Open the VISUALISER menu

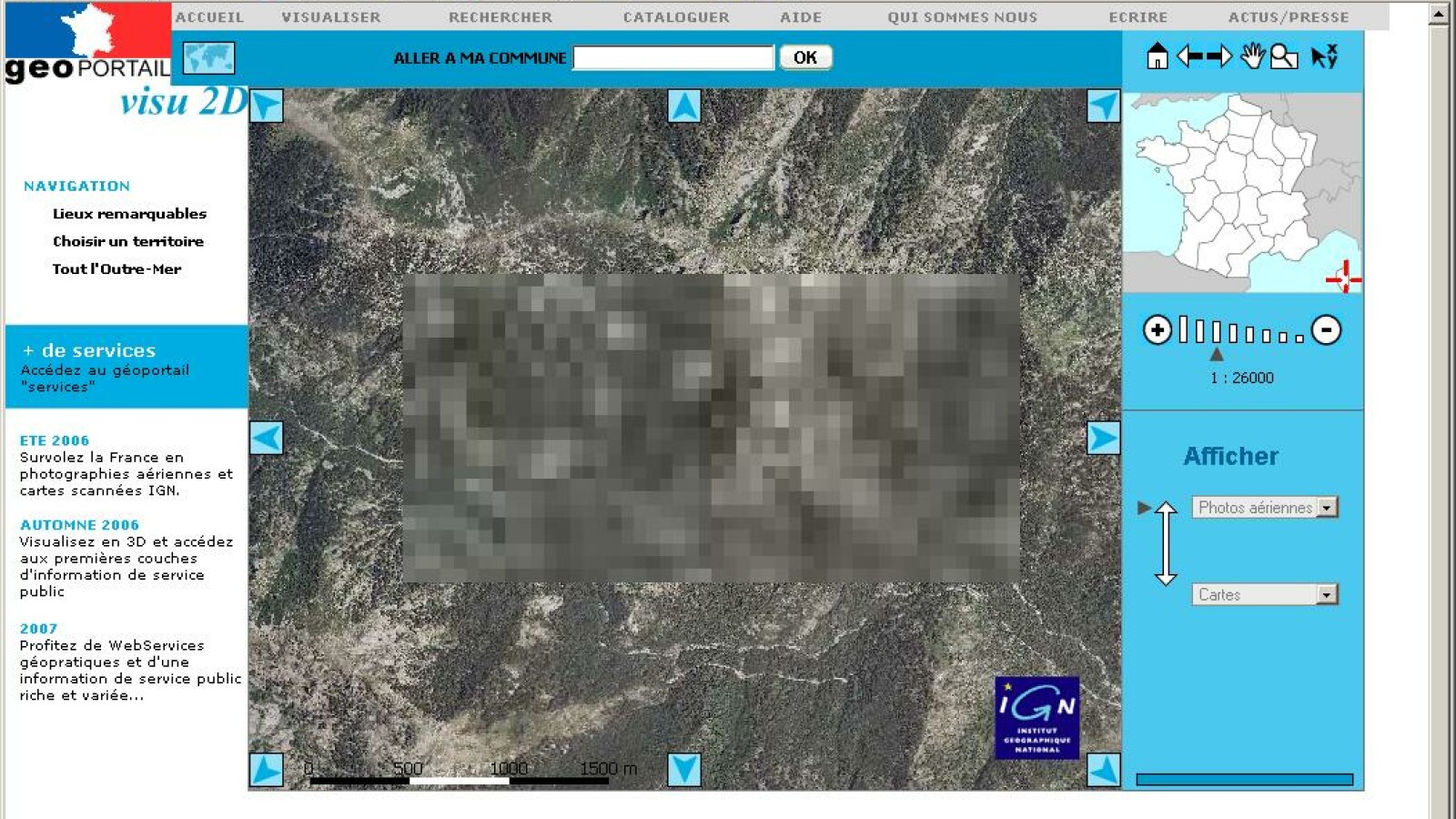pos(331,17)
